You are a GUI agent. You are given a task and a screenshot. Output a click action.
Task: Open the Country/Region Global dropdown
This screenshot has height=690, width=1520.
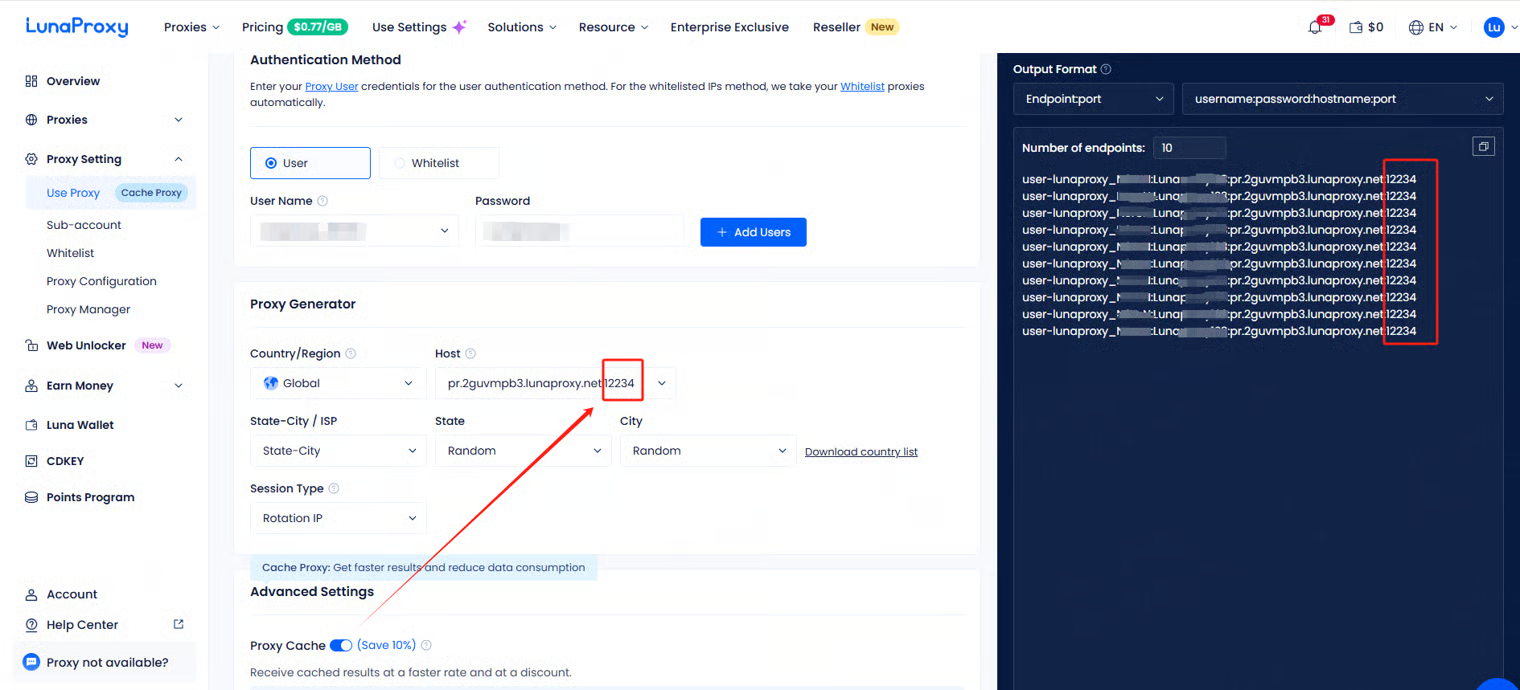(x=338, y=383)
